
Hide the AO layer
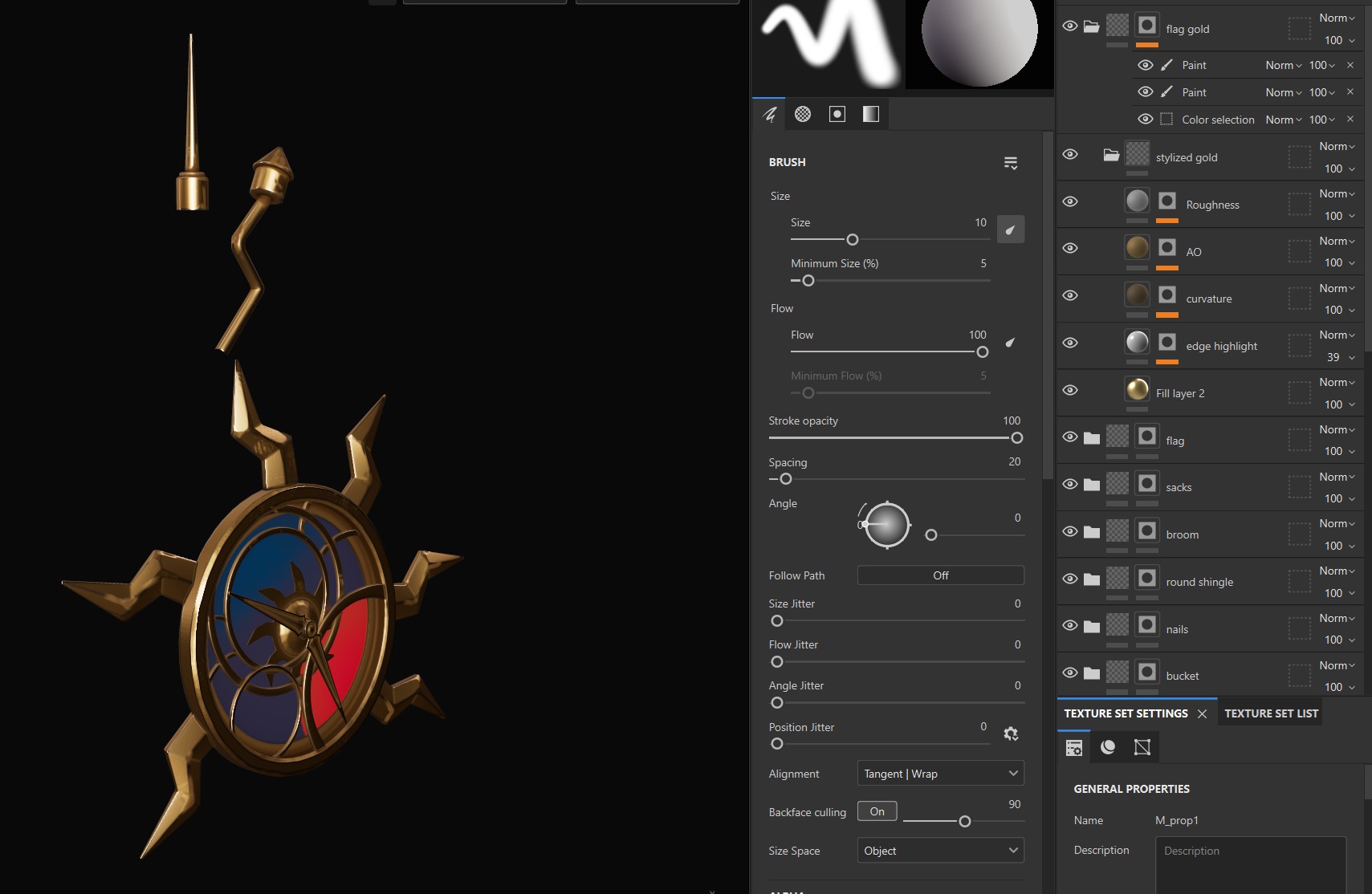pos(1070,249)
